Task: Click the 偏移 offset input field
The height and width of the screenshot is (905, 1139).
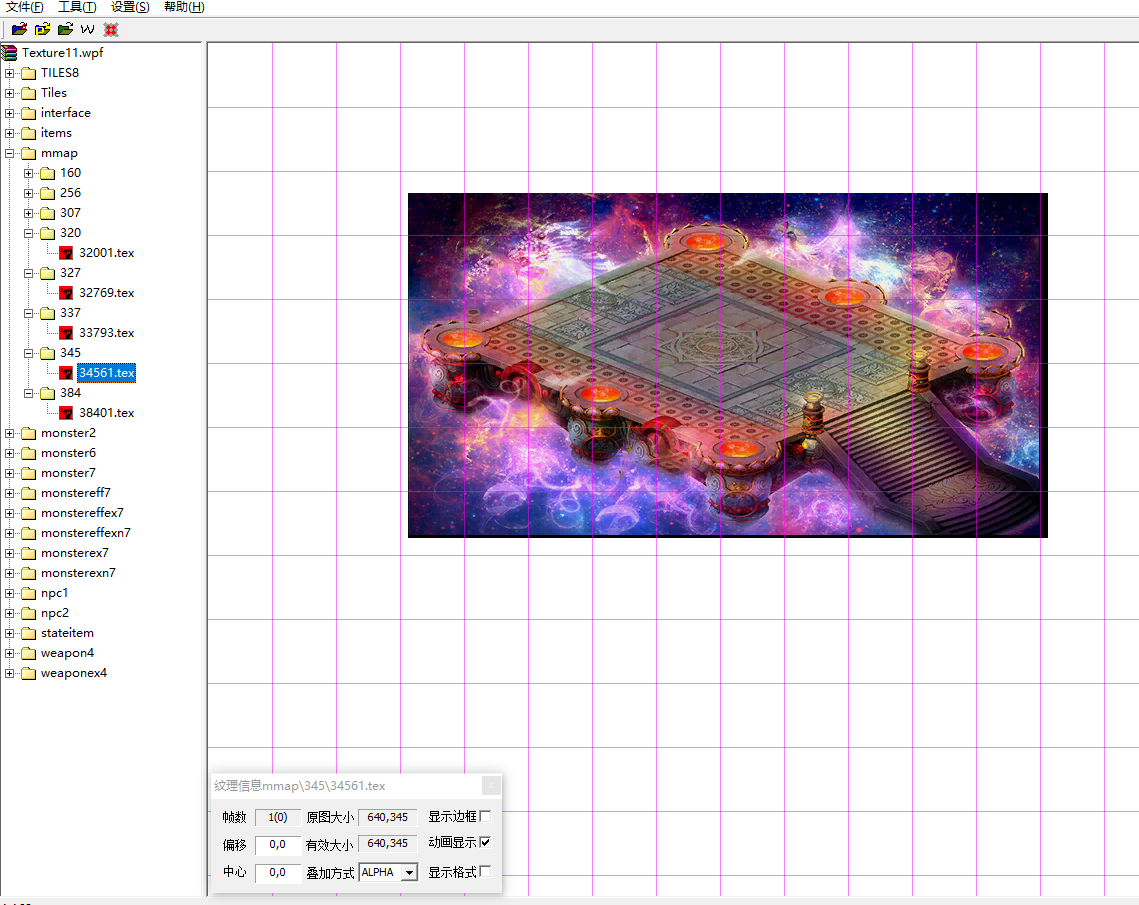Action: [277, 845]
